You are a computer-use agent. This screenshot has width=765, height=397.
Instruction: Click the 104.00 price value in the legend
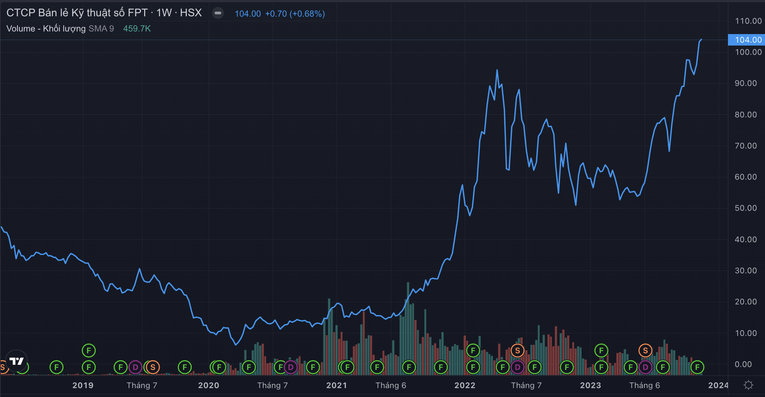[x=248, y=14]
